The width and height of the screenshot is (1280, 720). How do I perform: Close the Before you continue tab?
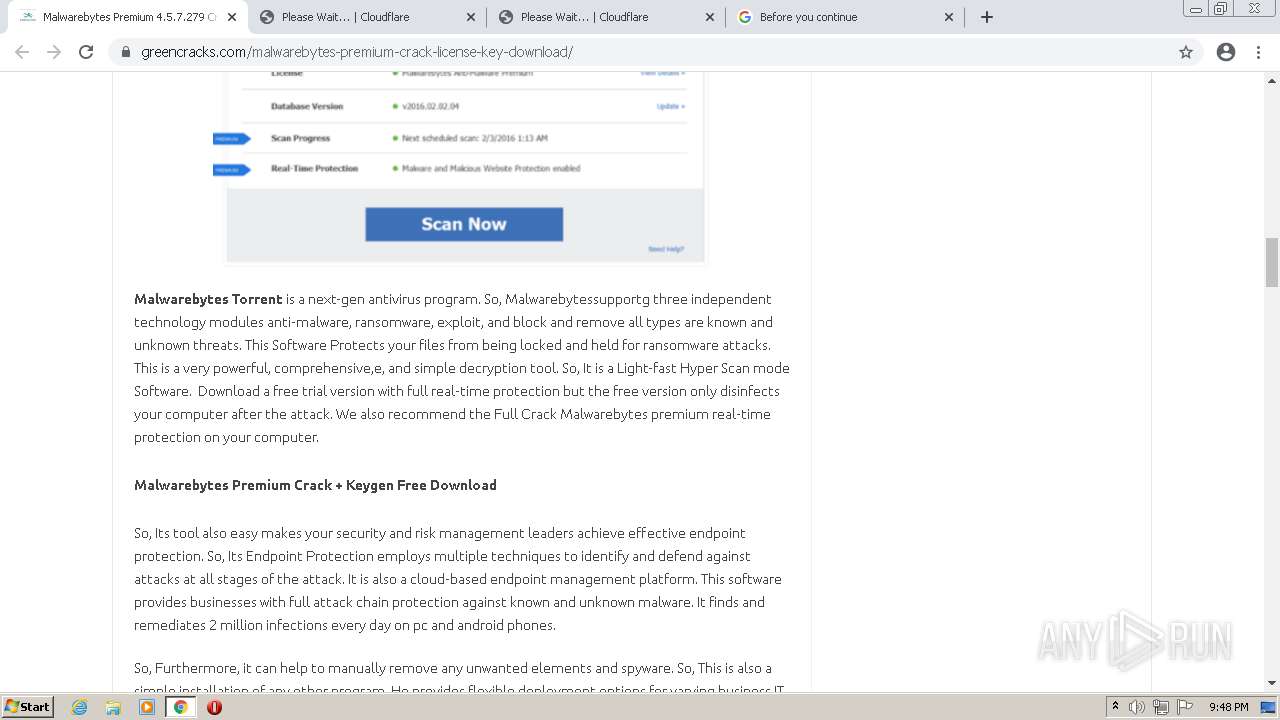[x=949, y=17]
